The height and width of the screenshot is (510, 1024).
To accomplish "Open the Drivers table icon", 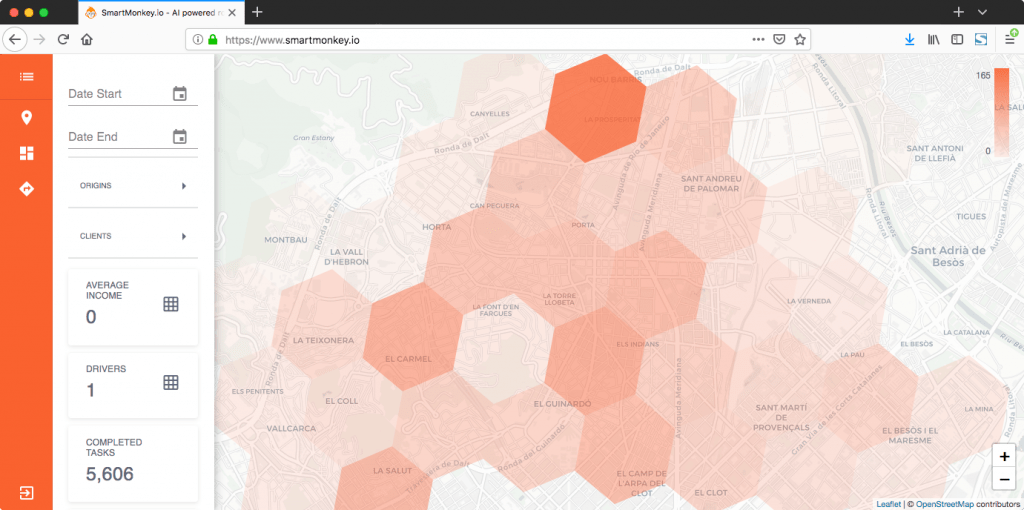I will [170, 383].
